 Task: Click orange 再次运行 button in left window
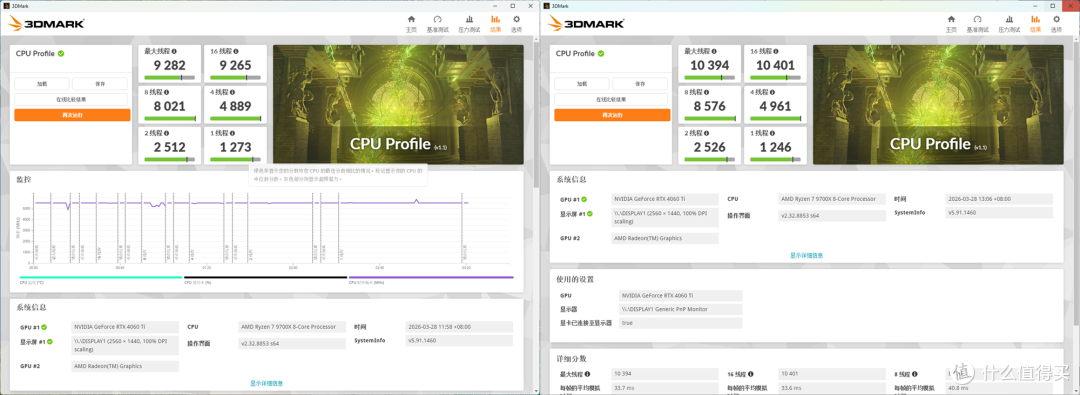pos(72,115)
